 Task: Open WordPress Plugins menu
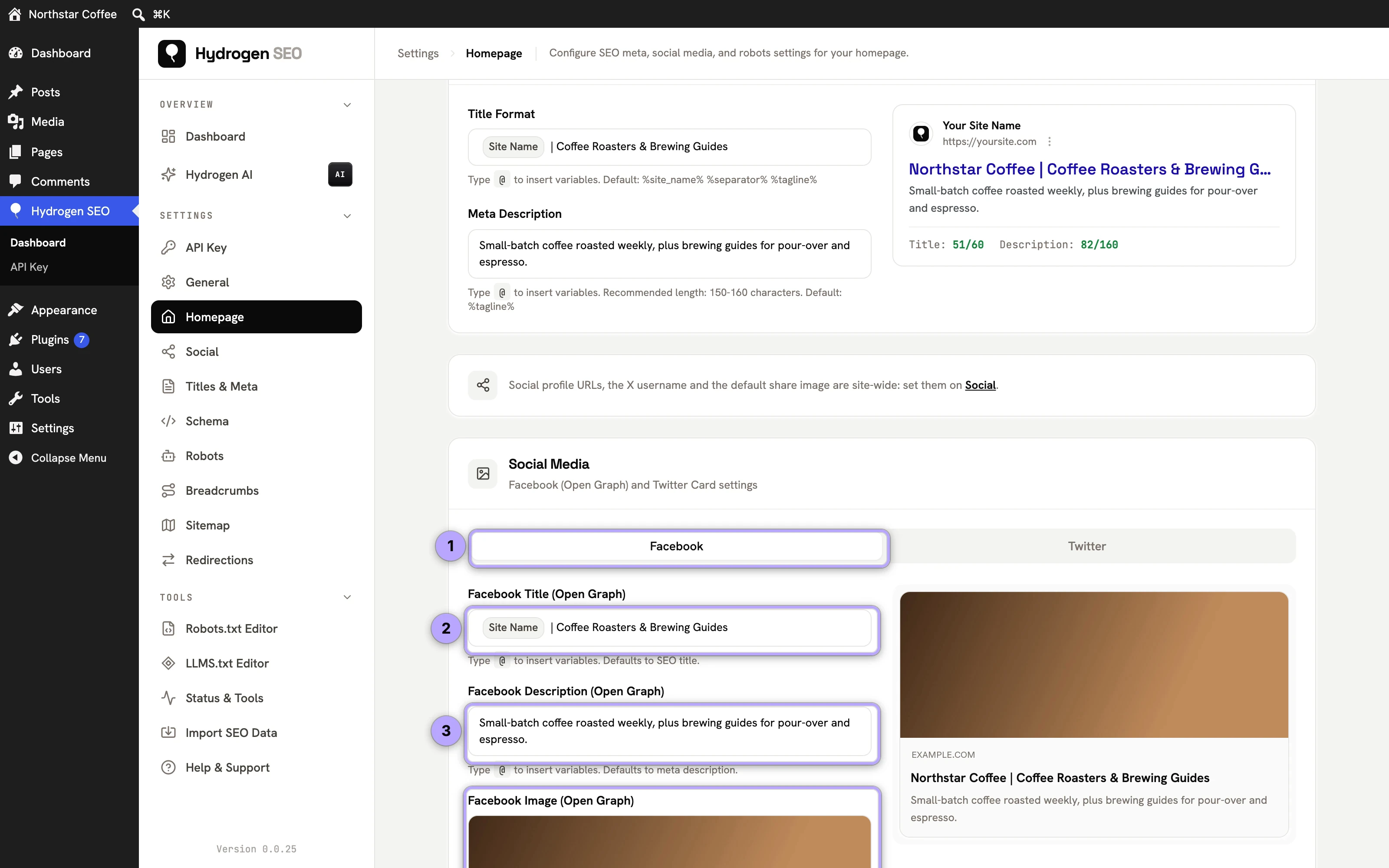[69, 340]
